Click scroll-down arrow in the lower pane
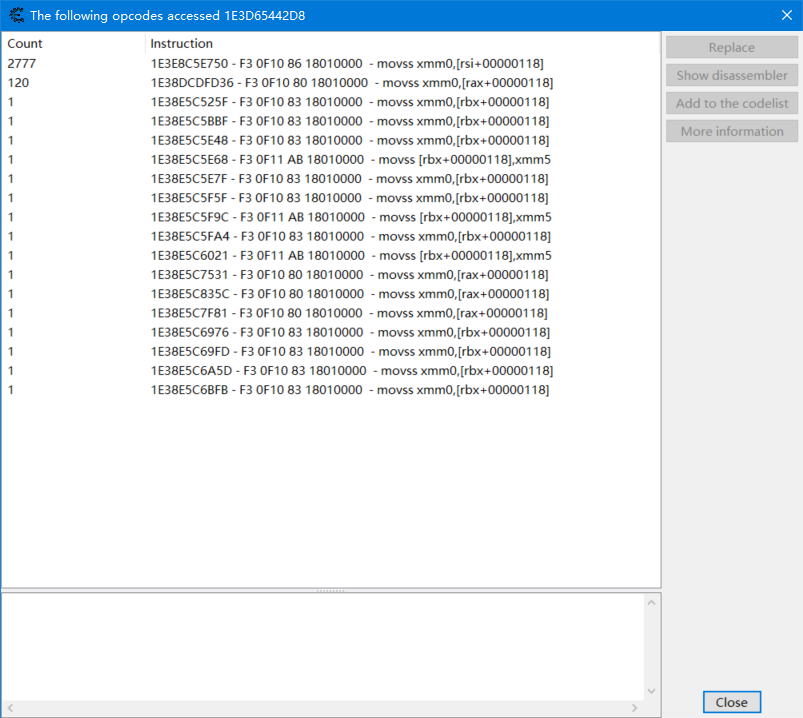 coord(652,691)
